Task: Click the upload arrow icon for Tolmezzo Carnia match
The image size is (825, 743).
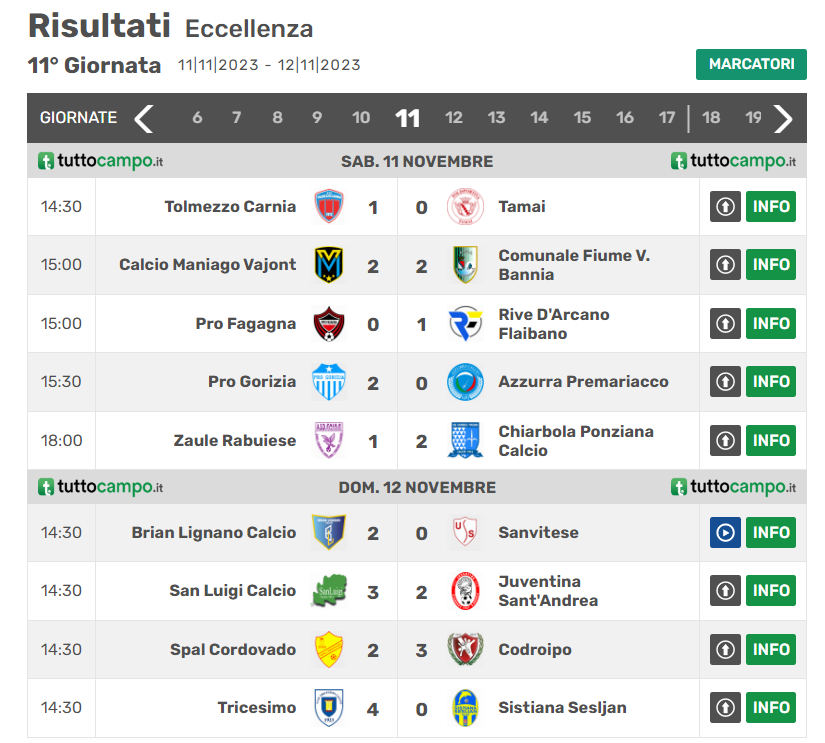Action: (x=724, y=207)
